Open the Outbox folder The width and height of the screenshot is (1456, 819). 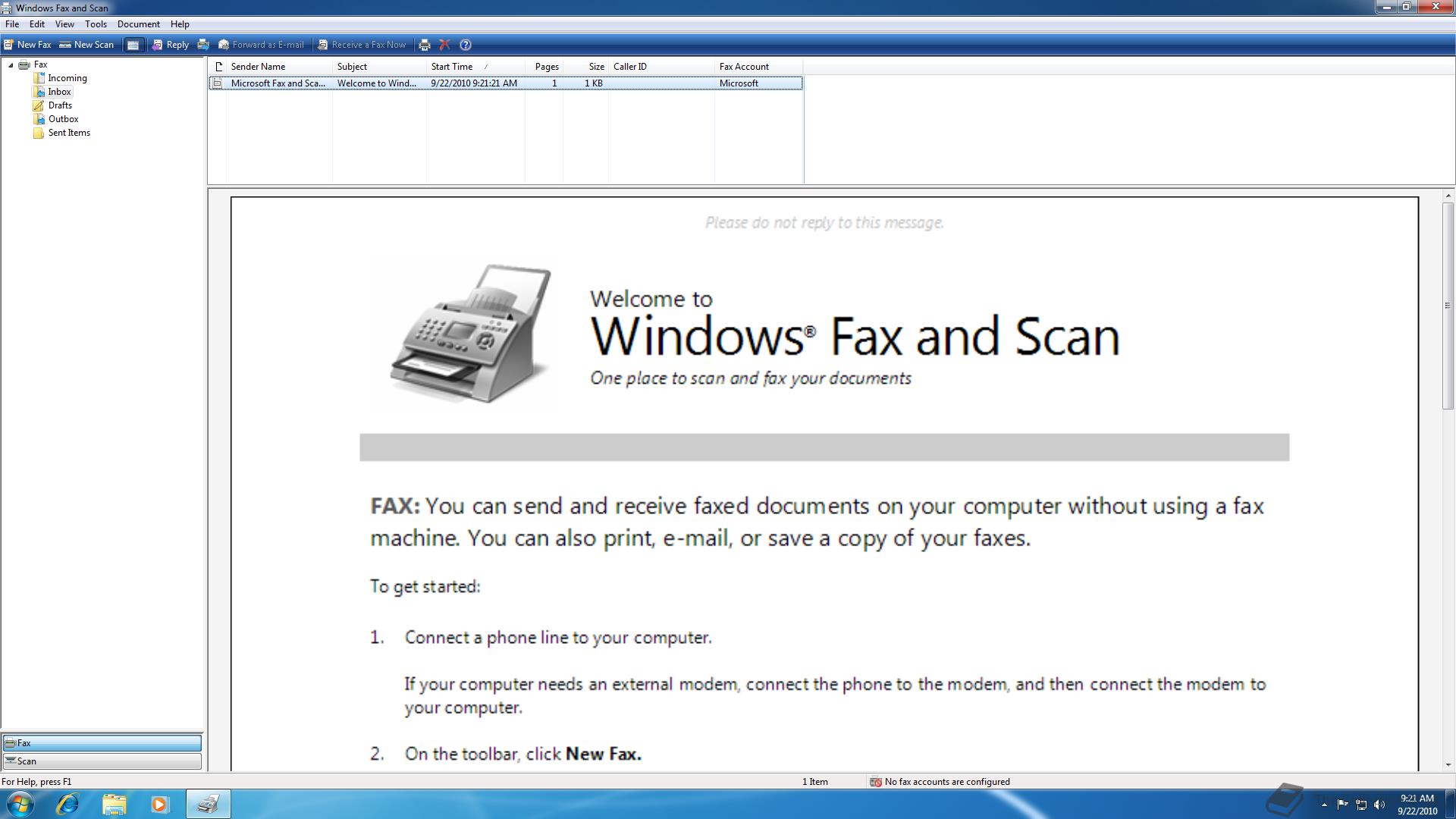[63, 119]
